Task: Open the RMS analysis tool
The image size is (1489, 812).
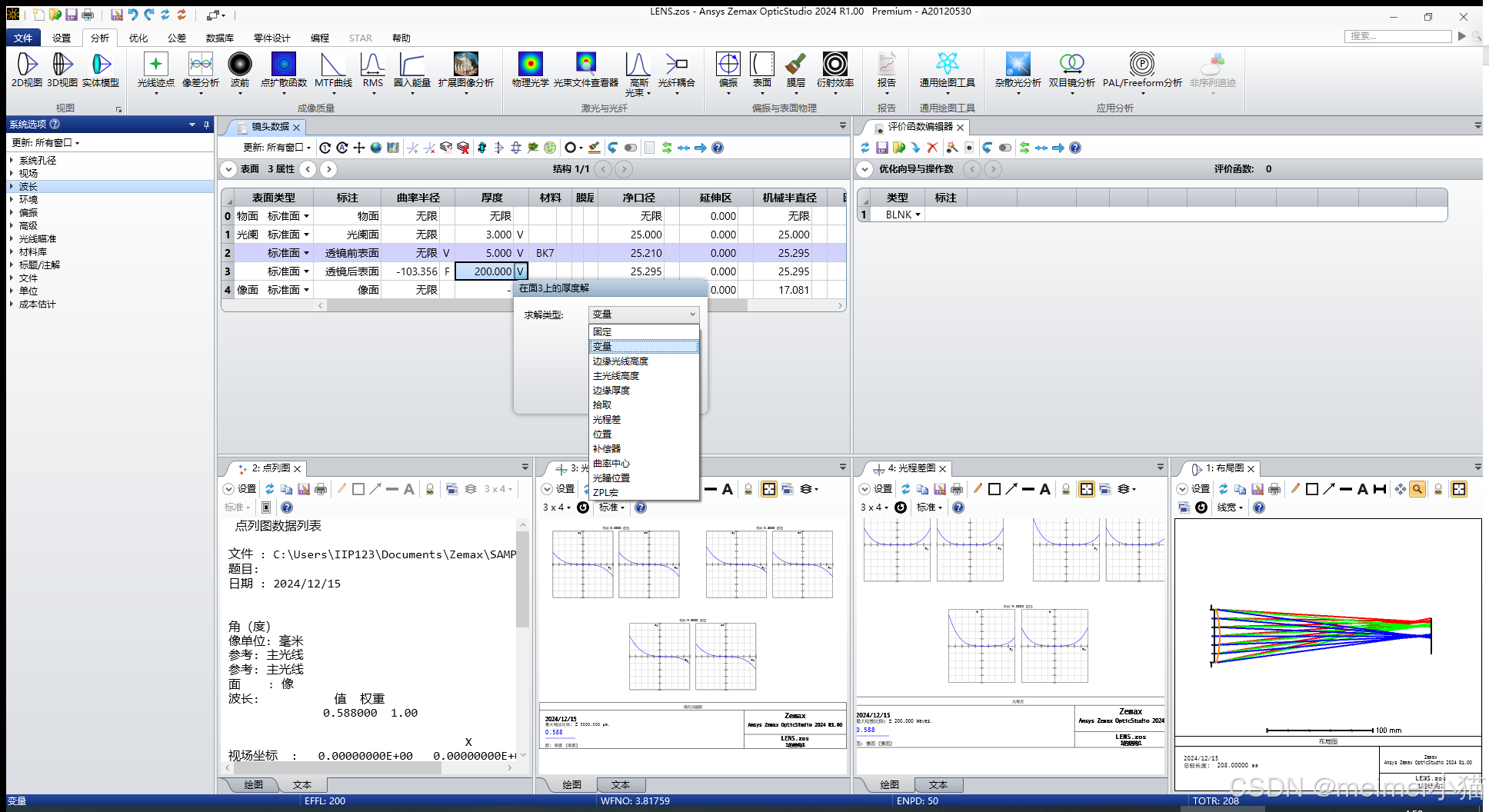Action: [x=373, y=73]
